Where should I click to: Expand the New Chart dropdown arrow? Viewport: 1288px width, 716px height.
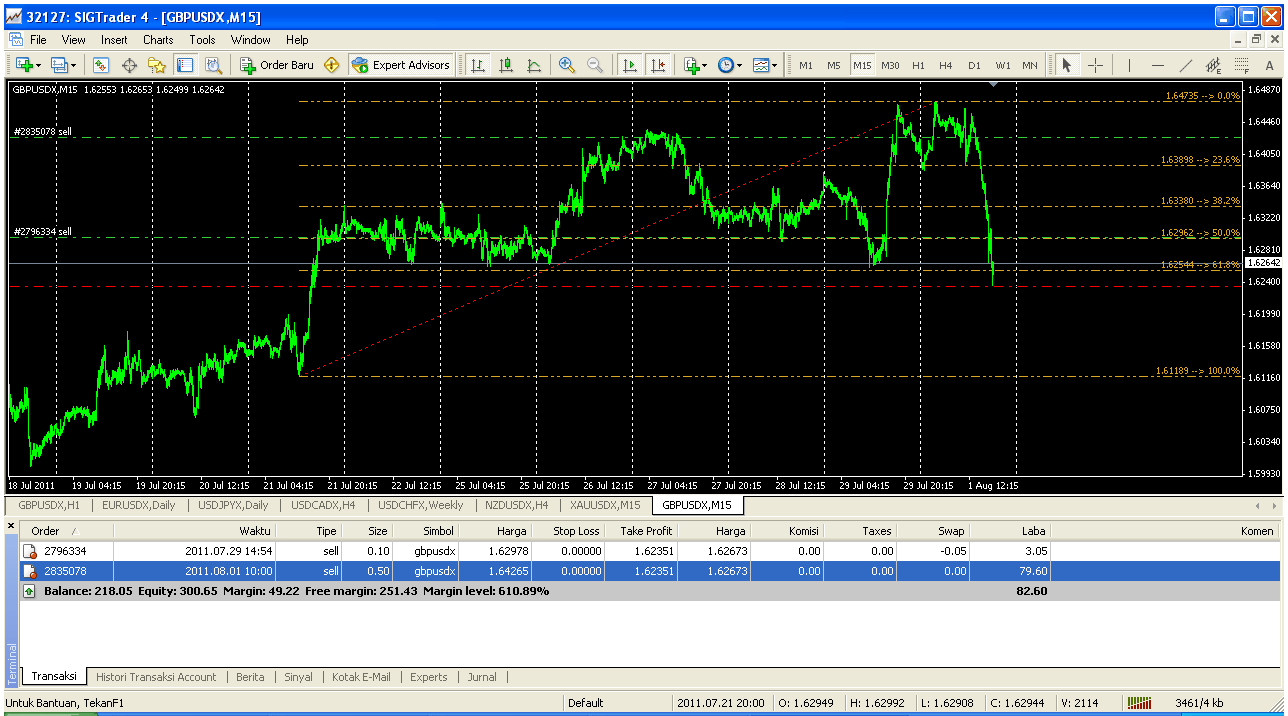pos(37,65)
